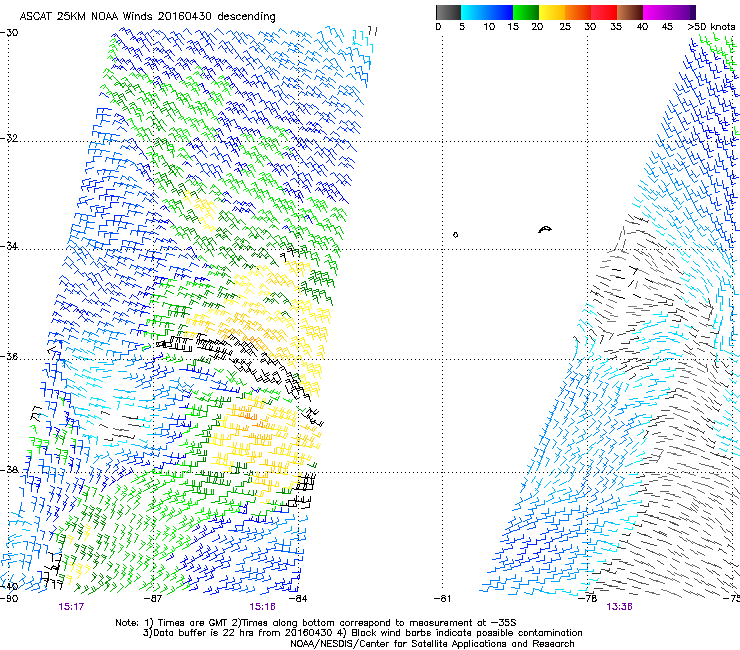Click the legend tick label '40'

[642, 27]
